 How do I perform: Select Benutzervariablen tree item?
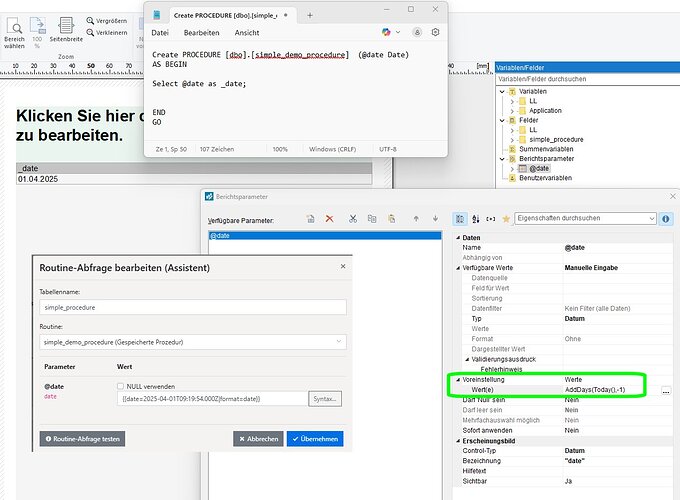pyautogui.click(x=545, y=178)
